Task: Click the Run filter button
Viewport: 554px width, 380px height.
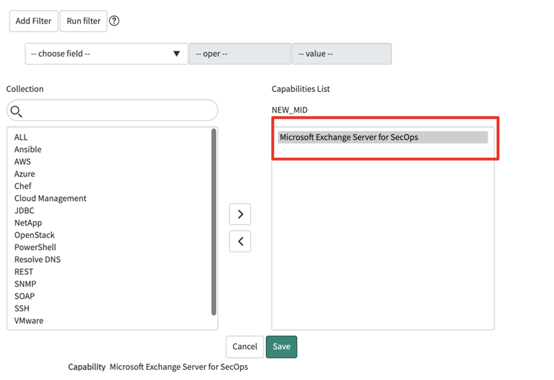Action: click(83, 21)
